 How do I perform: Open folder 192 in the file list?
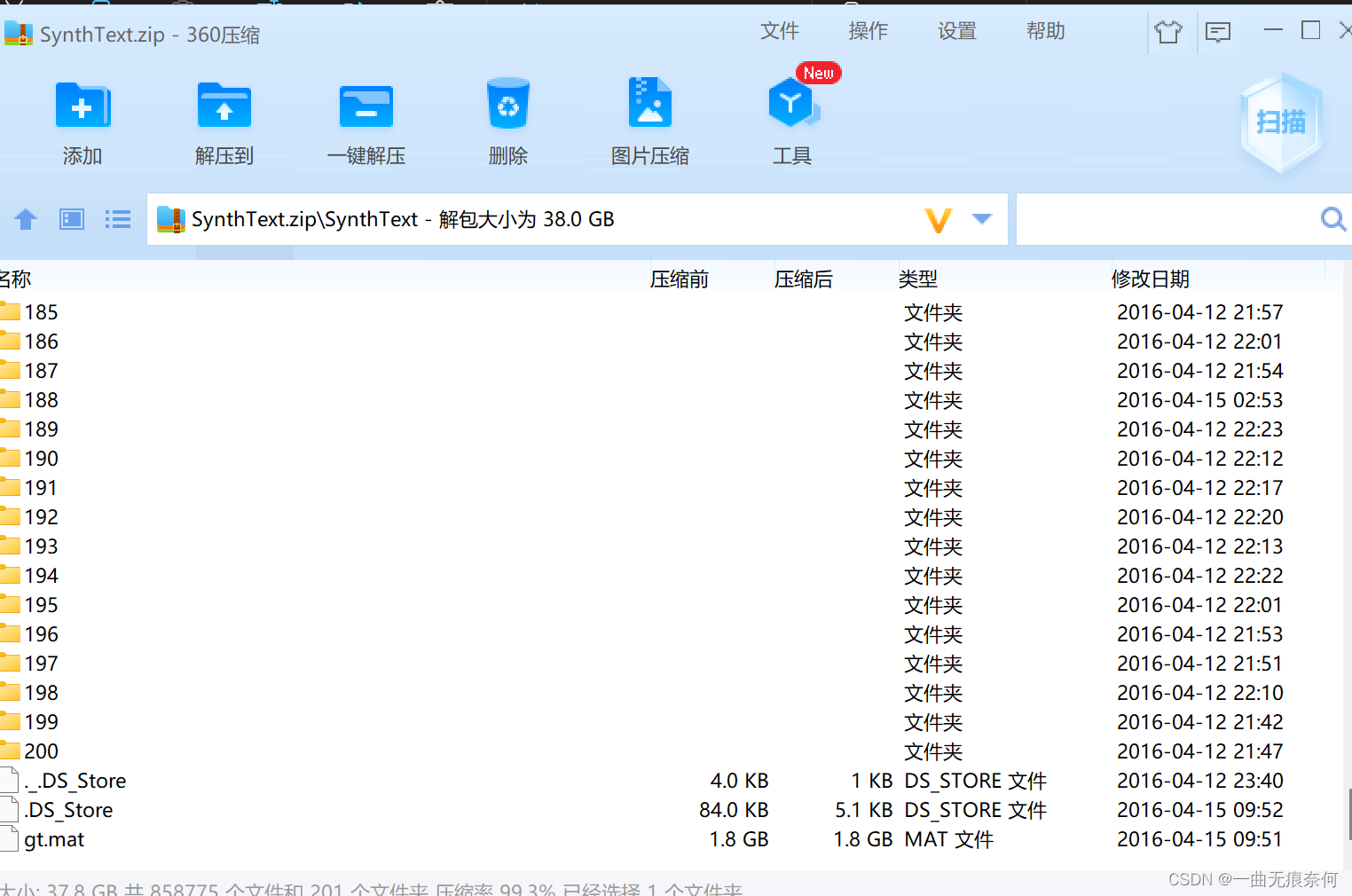click(43, 516)
